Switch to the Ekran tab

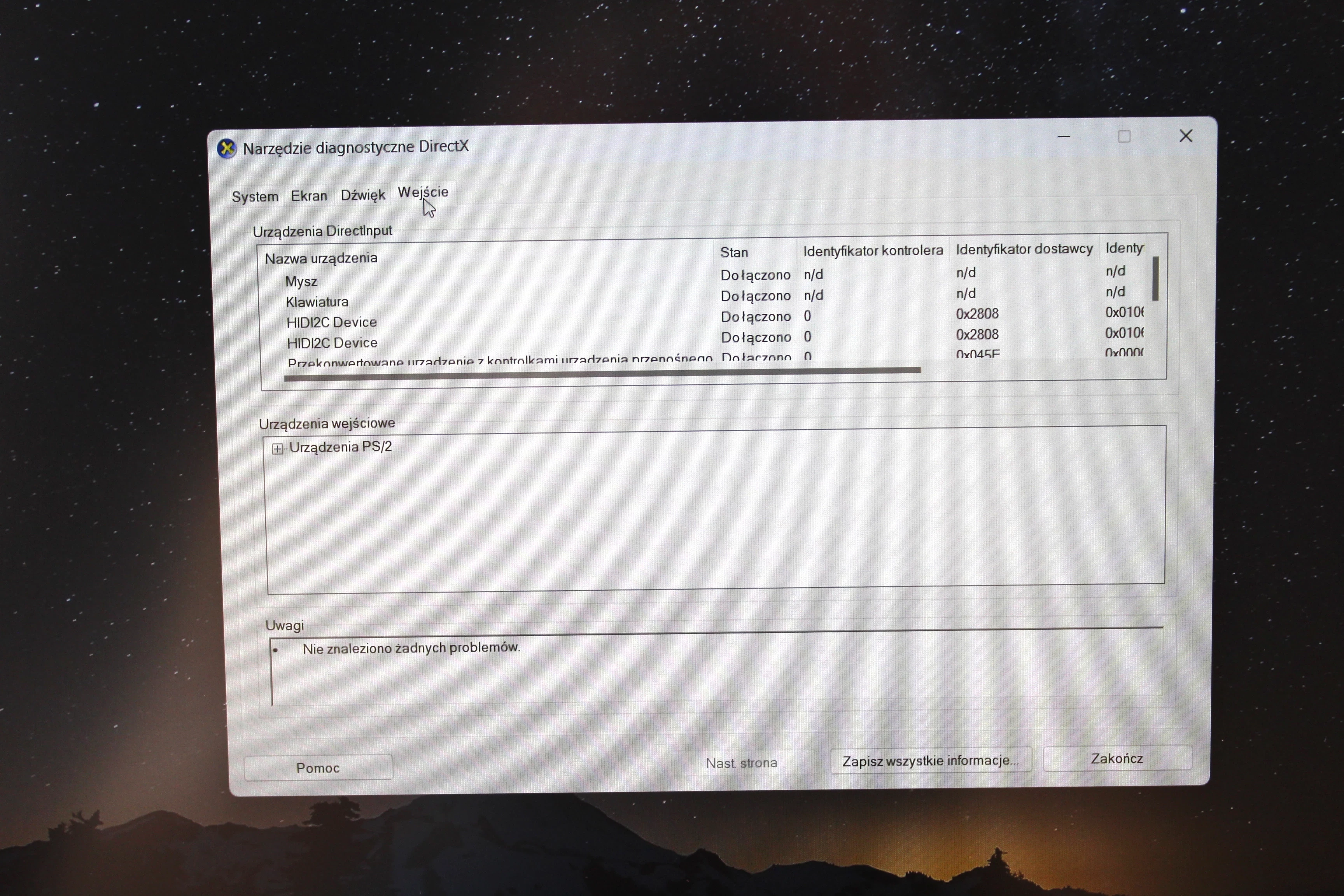[x=309, y=196]
